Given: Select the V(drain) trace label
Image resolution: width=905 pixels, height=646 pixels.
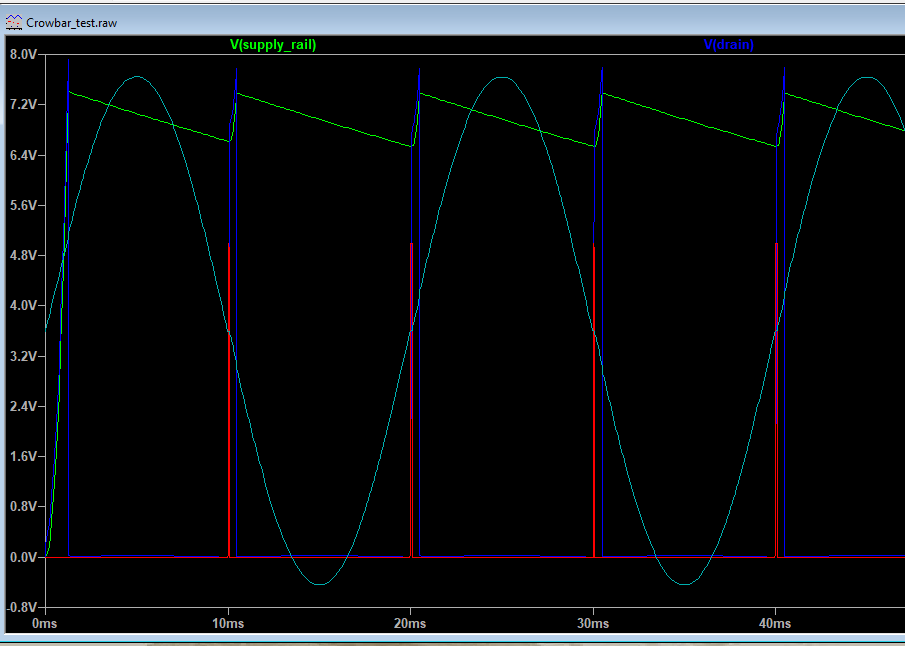Looking at the screenshot, I should tap(729, 45).
